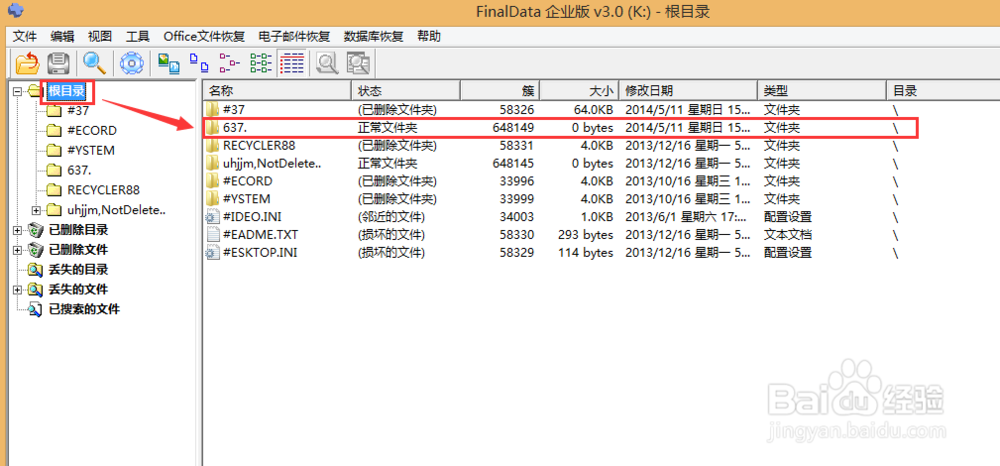This screenshot has width=1000, height=466.
Task: Expand the uhjjm,NotDelete.. tree node
Action: click(x=36, y=210)
